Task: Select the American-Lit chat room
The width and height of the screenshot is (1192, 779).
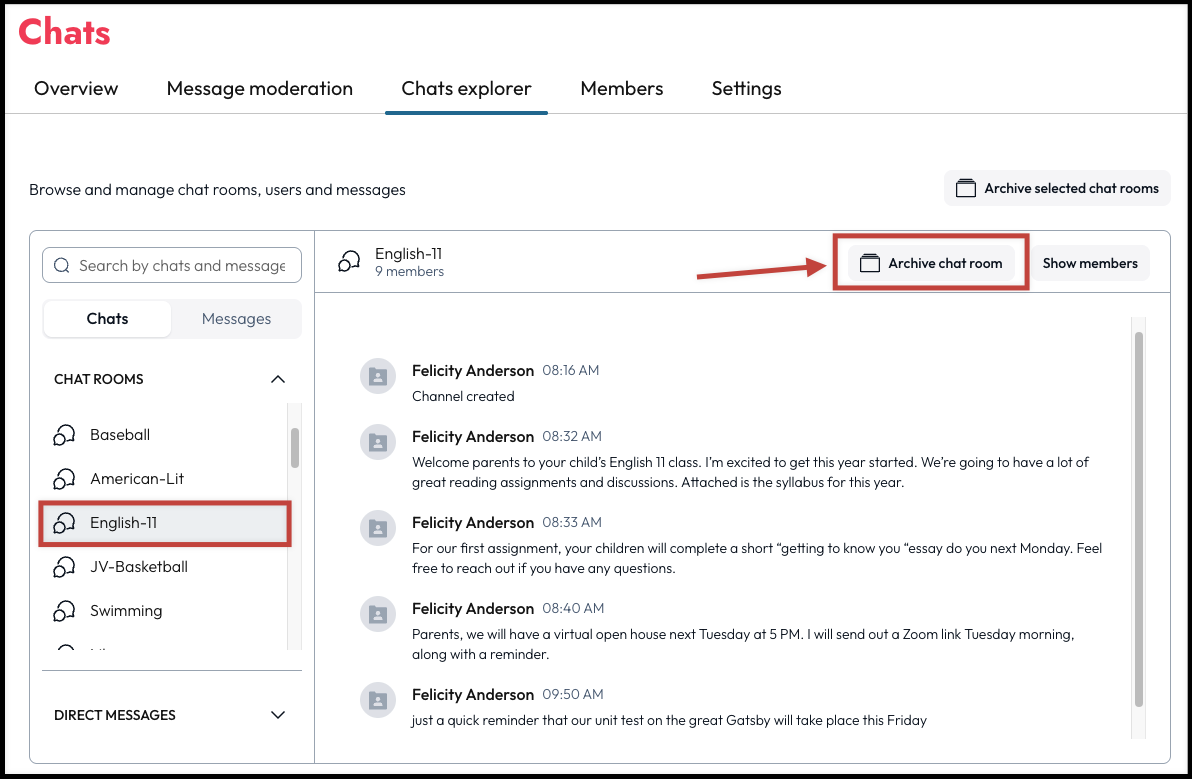Action: (165, 479)
